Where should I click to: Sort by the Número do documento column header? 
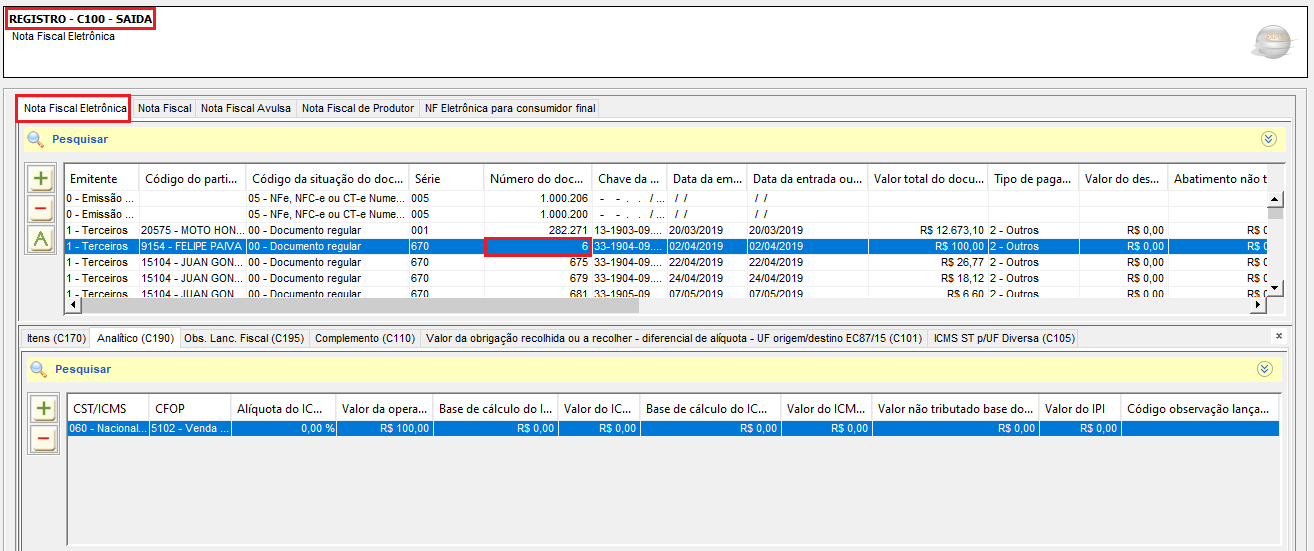click(x=538, y=178)
